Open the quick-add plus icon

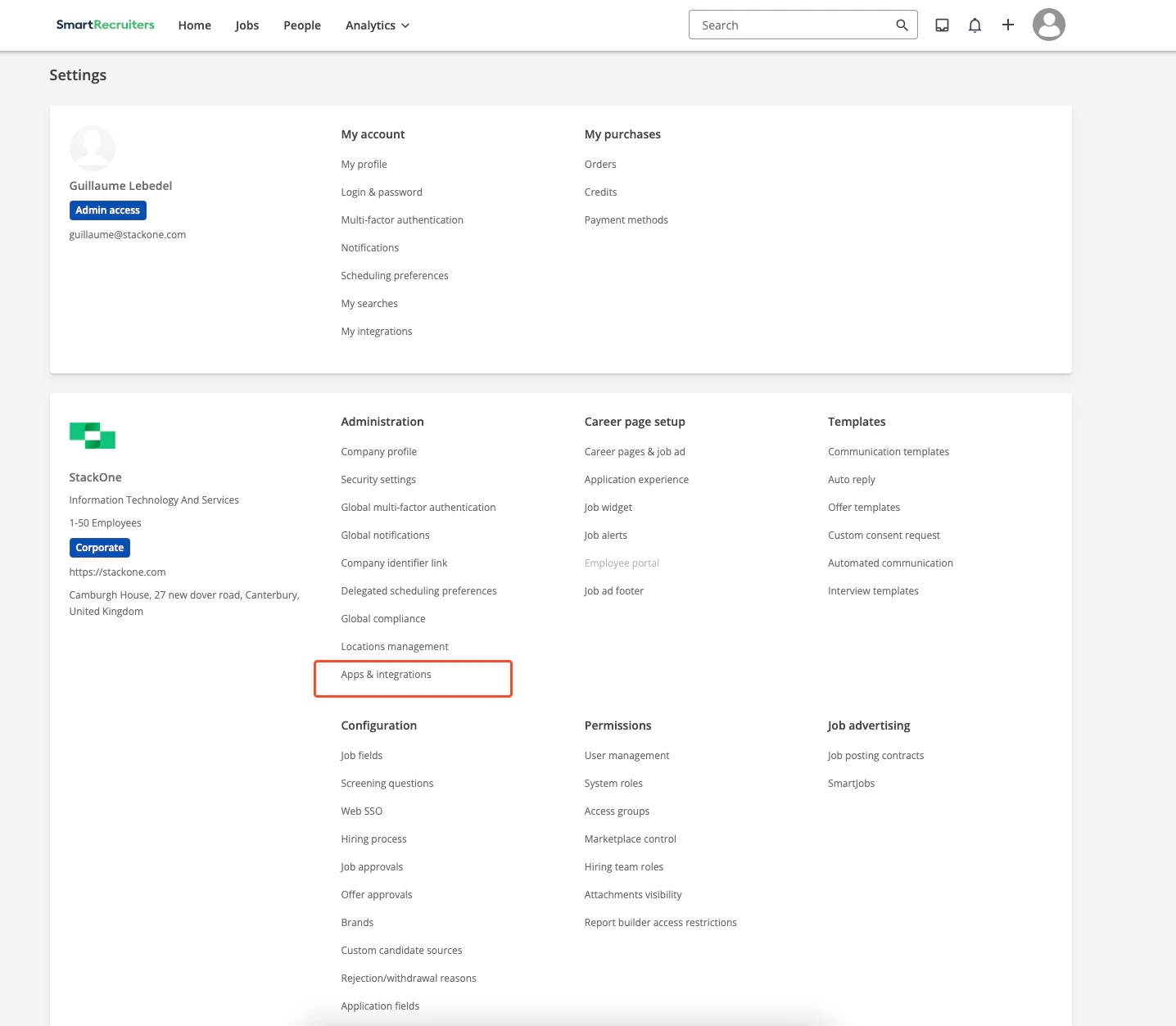click(1008, 25)
